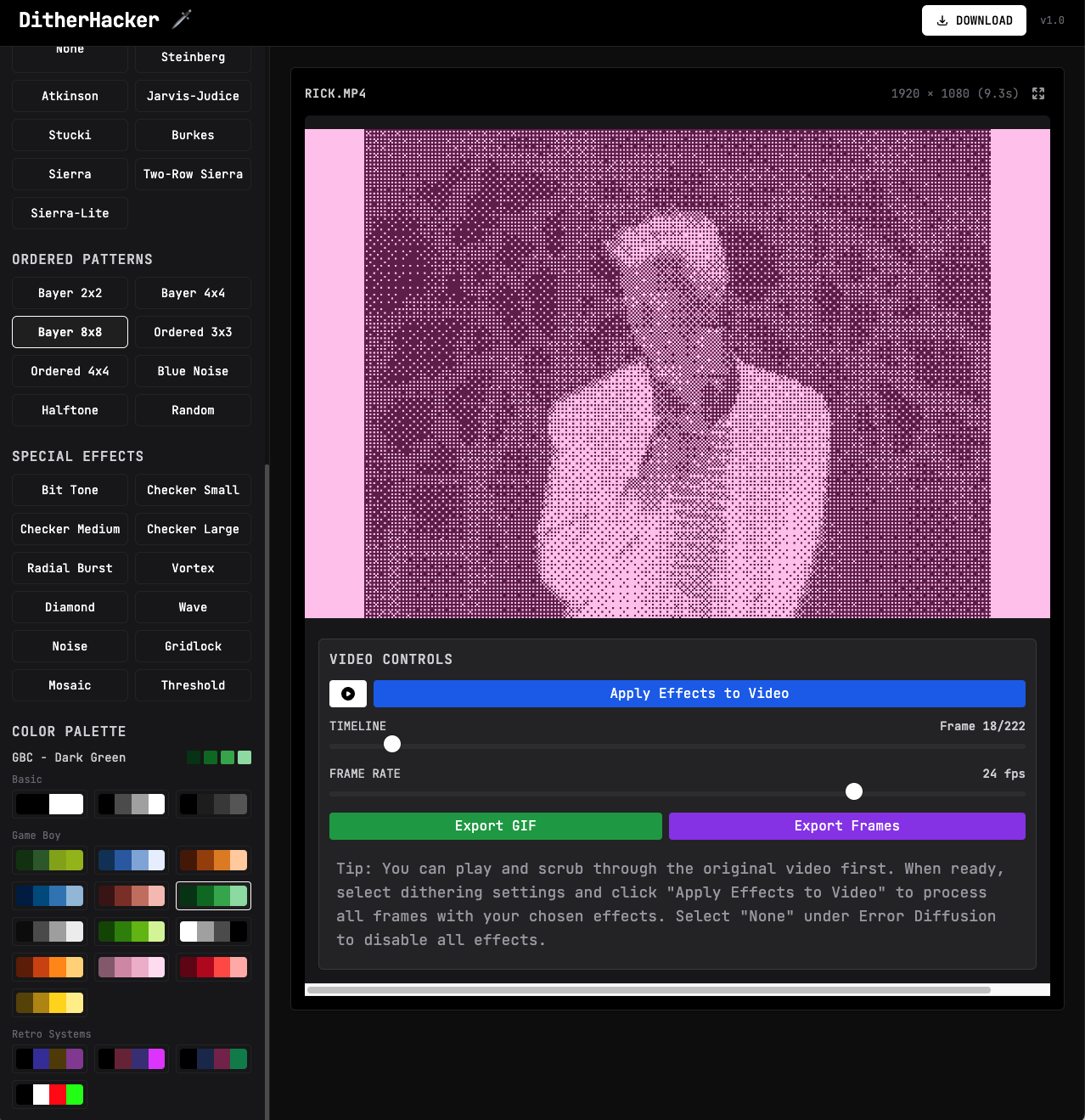
Task: Select the mauve-pink palette
Action: pos(132,967)
